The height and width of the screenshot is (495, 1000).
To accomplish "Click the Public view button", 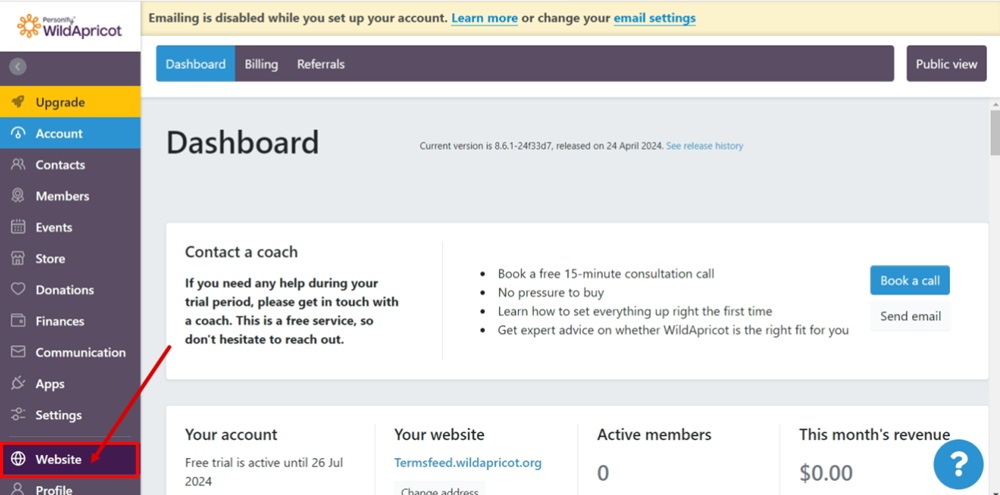I will (x=946, y=64).
